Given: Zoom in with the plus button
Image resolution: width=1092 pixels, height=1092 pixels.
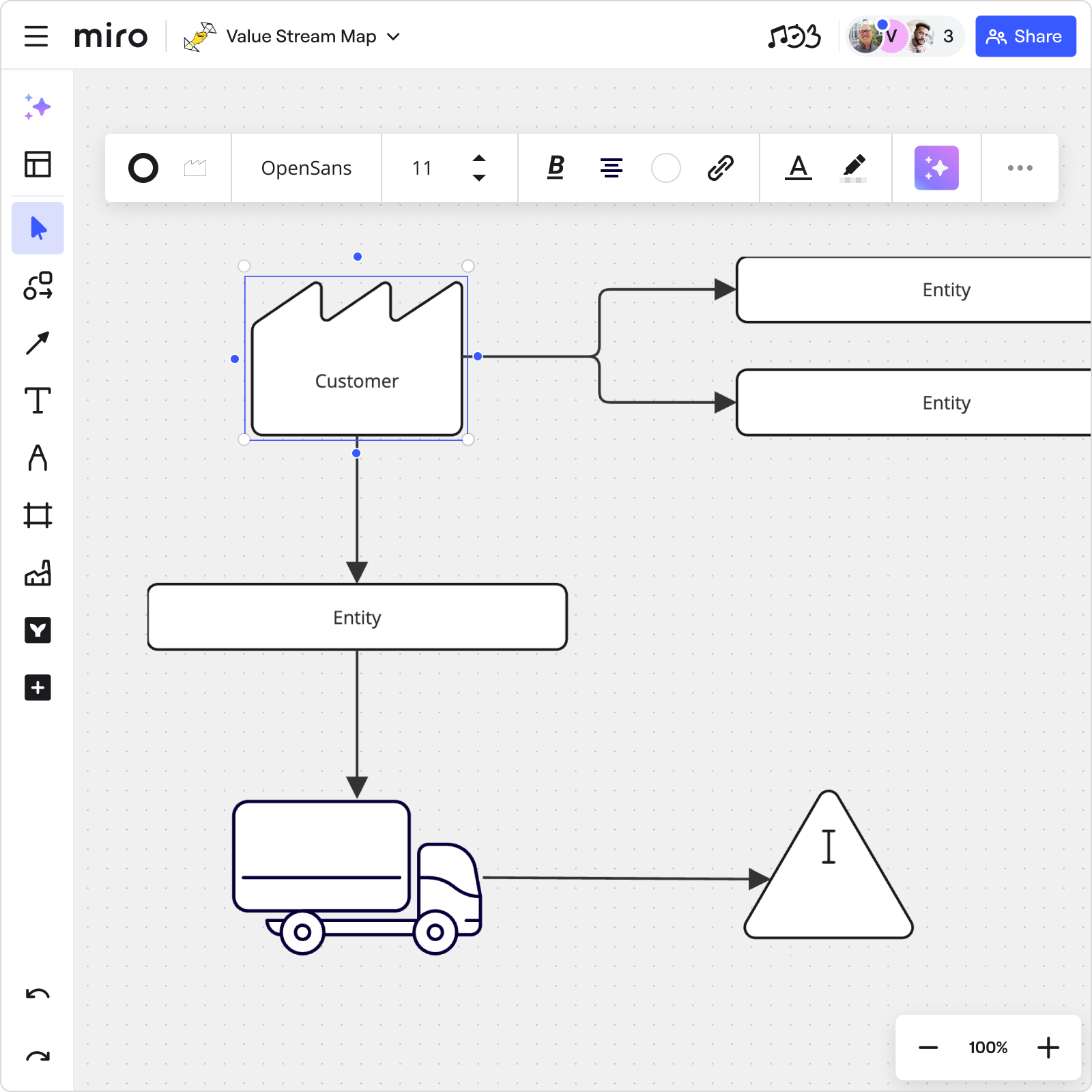Looking at the screenshot, I should click(1048, 1048).
